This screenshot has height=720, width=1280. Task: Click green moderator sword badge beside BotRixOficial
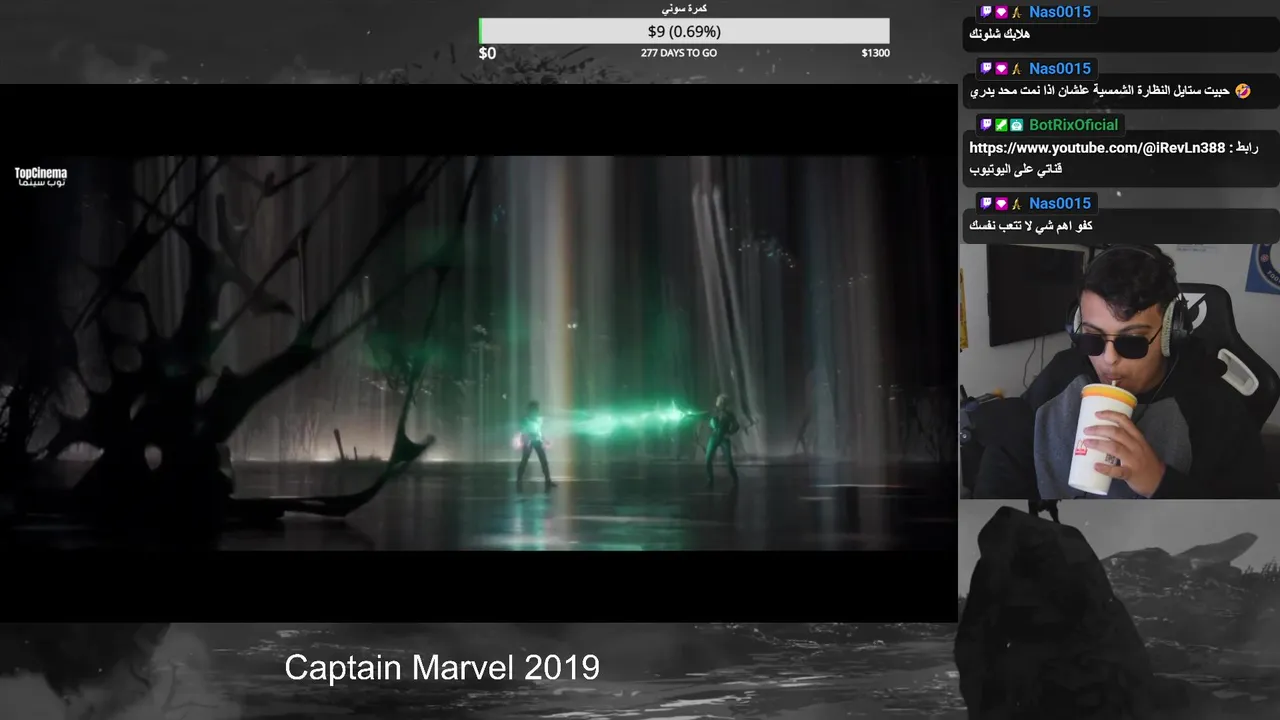(x=1001, y=125)
